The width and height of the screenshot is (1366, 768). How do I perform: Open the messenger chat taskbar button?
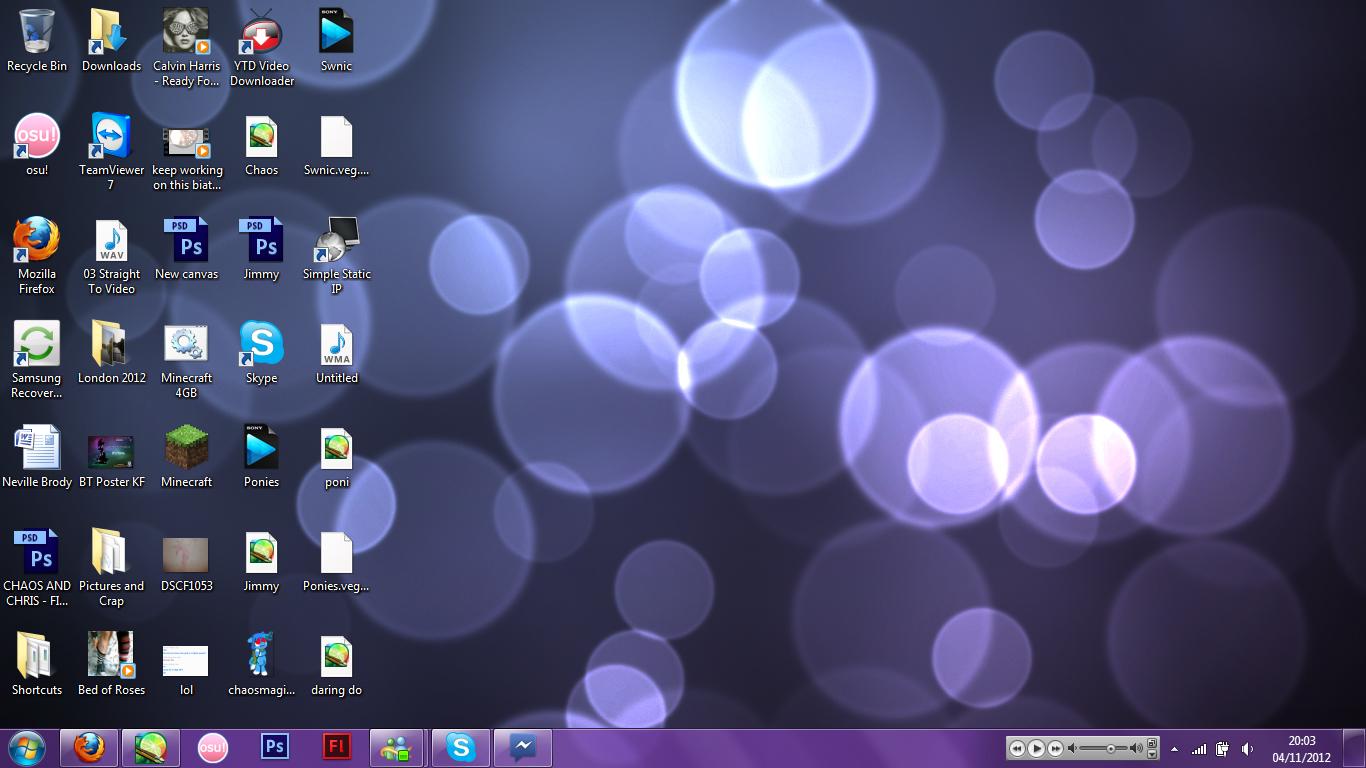click(522, 748)
